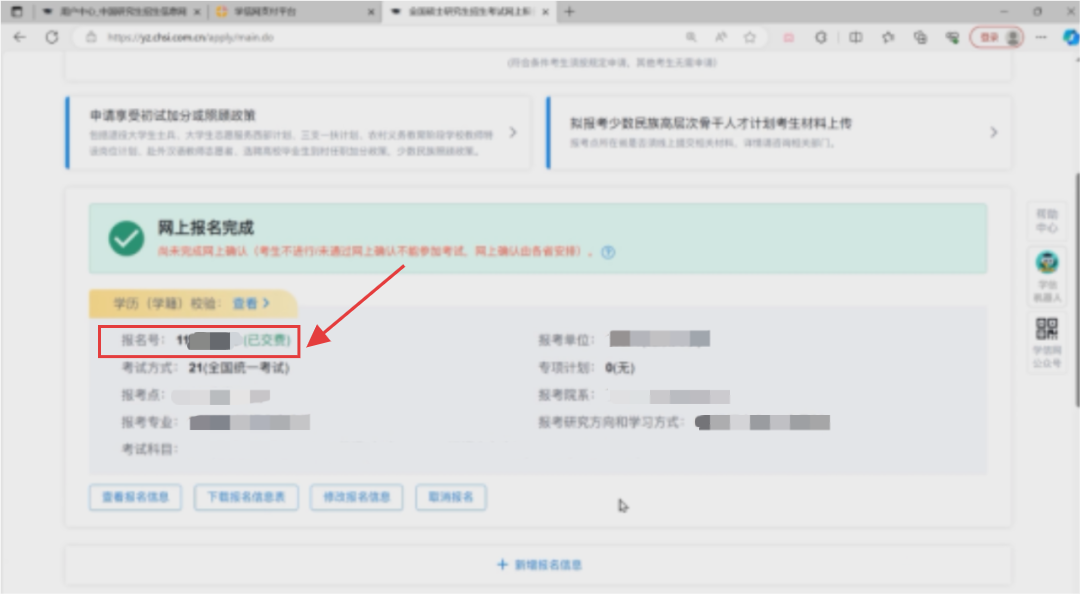Click 新增报名信息 add link
This screenshot has width=1080, height=594.
539,565
